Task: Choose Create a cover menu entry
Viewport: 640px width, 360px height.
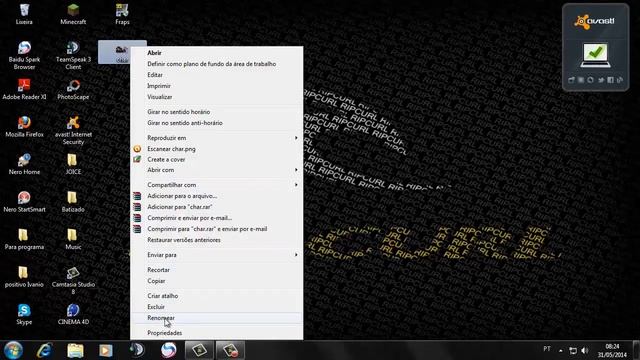Action: (x=217, y=160)
